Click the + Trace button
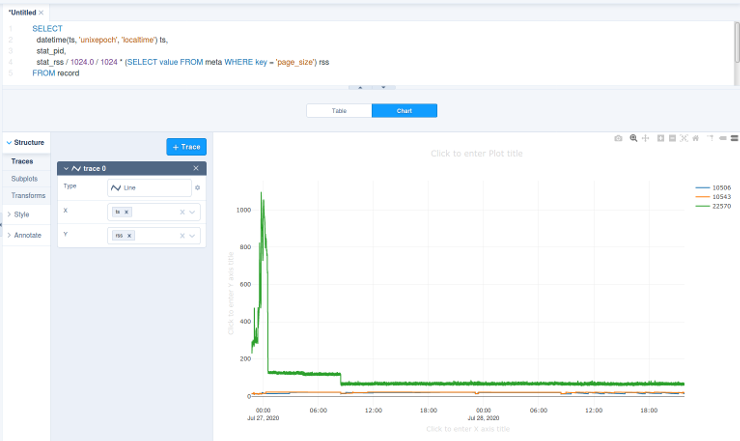The image size is (740, 441). (x=186, y=147)
